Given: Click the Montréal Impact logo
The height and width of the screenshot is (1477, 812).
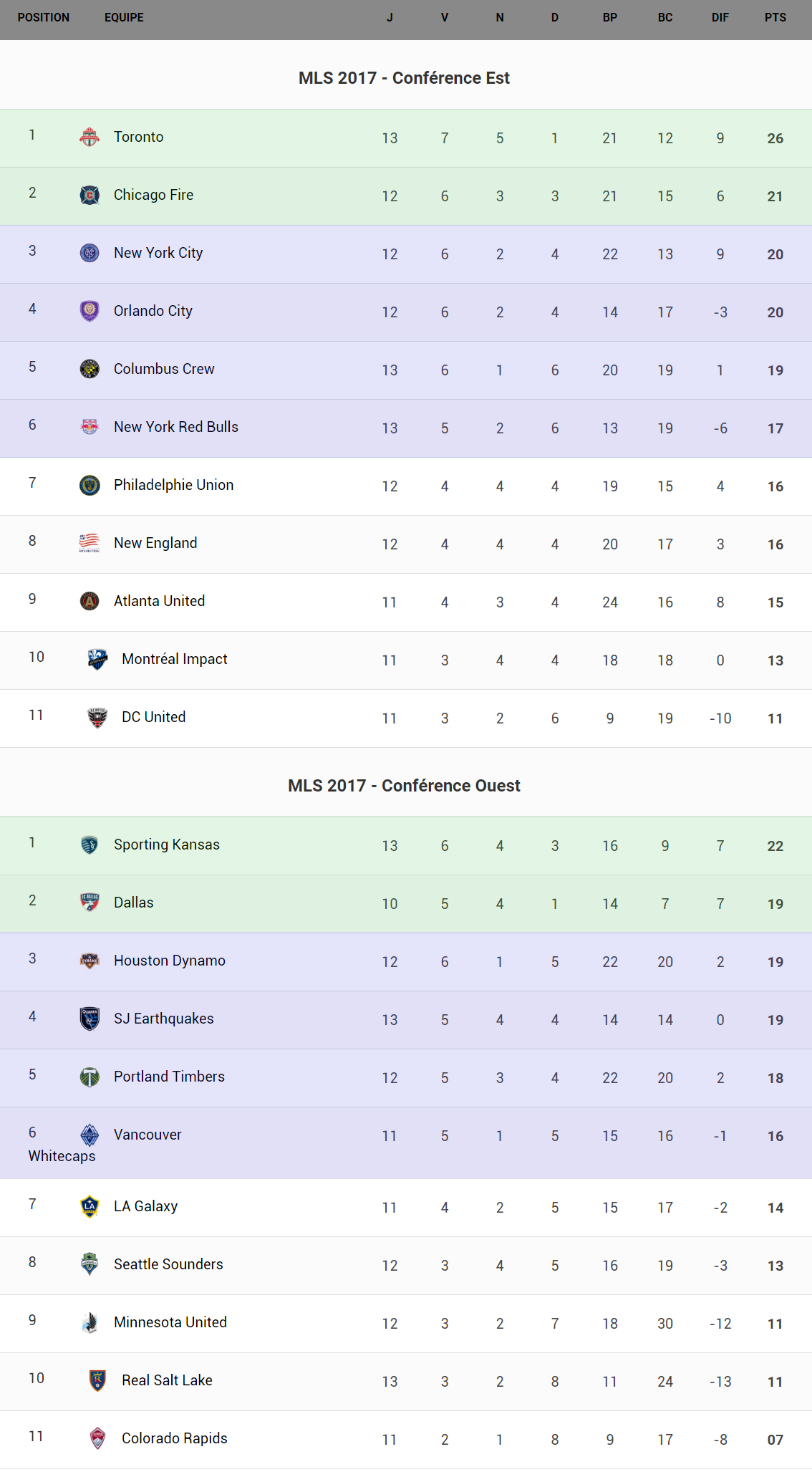Looking at the screenshot, I should 97,659.
